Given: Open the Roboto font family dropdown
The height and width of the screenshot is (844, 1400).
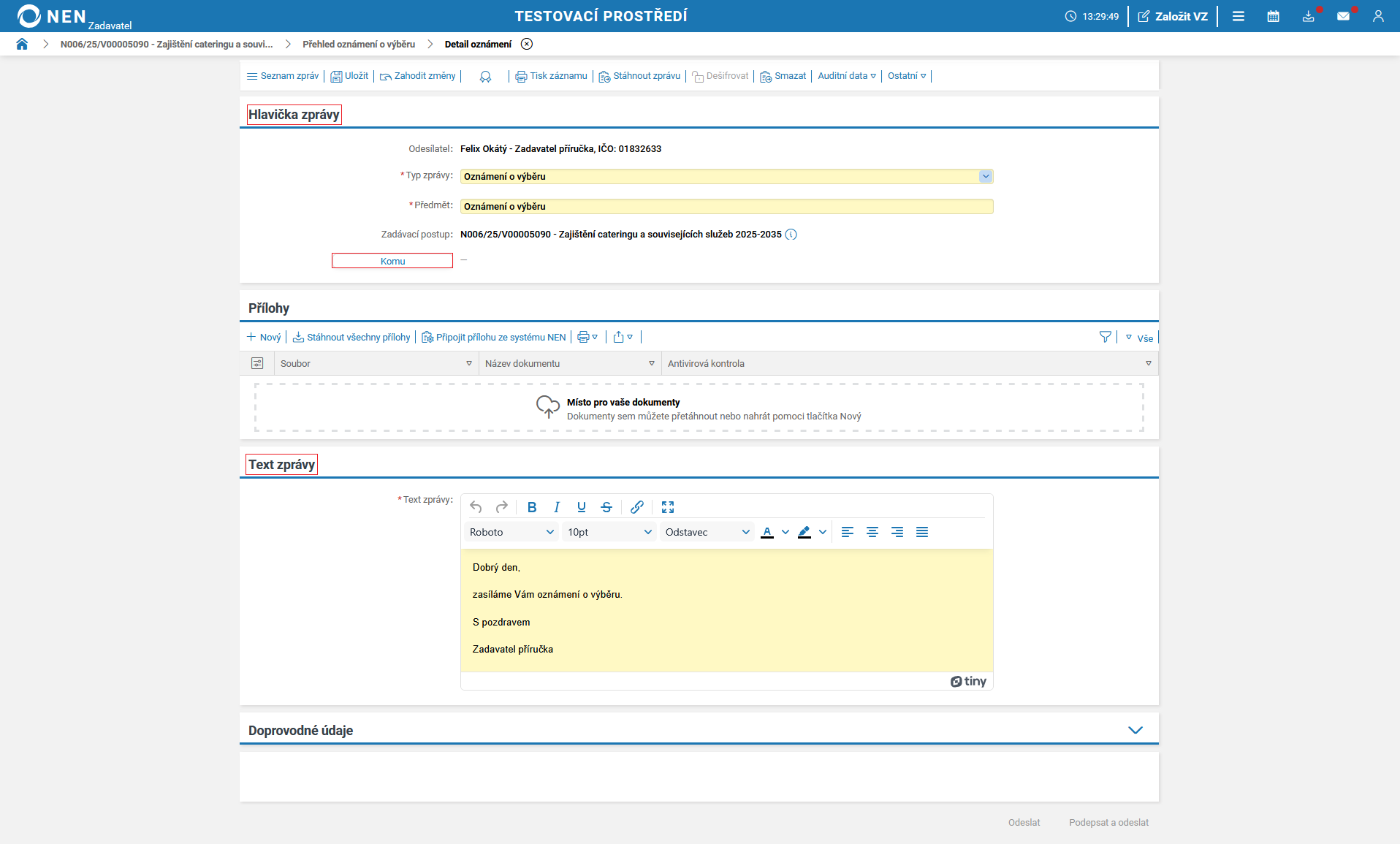Looking at the screenshot, I should tap(511, 532).
